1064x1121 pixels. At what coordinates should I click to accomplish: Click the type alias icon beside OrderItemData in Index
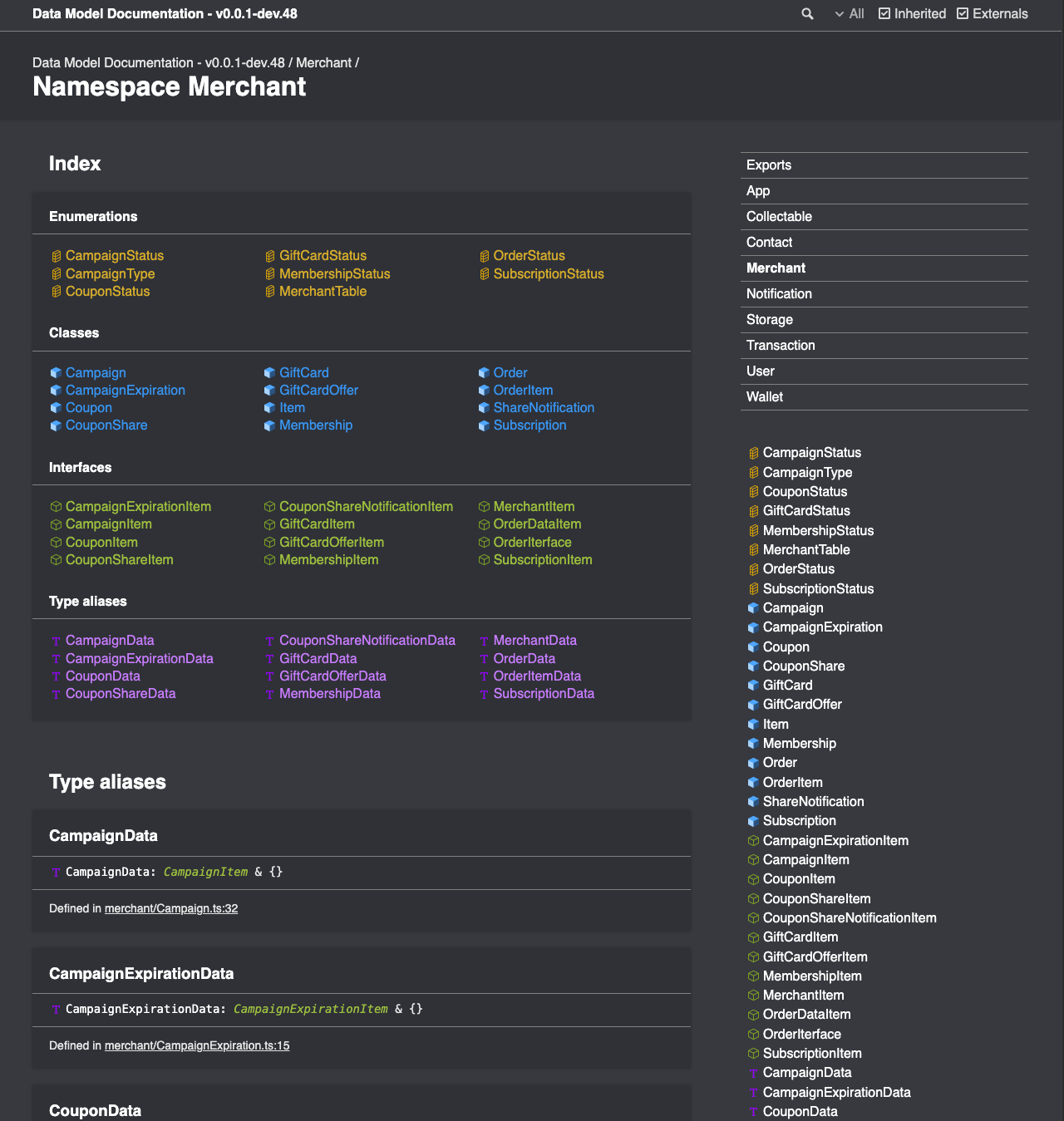click(x=484, y=677)
